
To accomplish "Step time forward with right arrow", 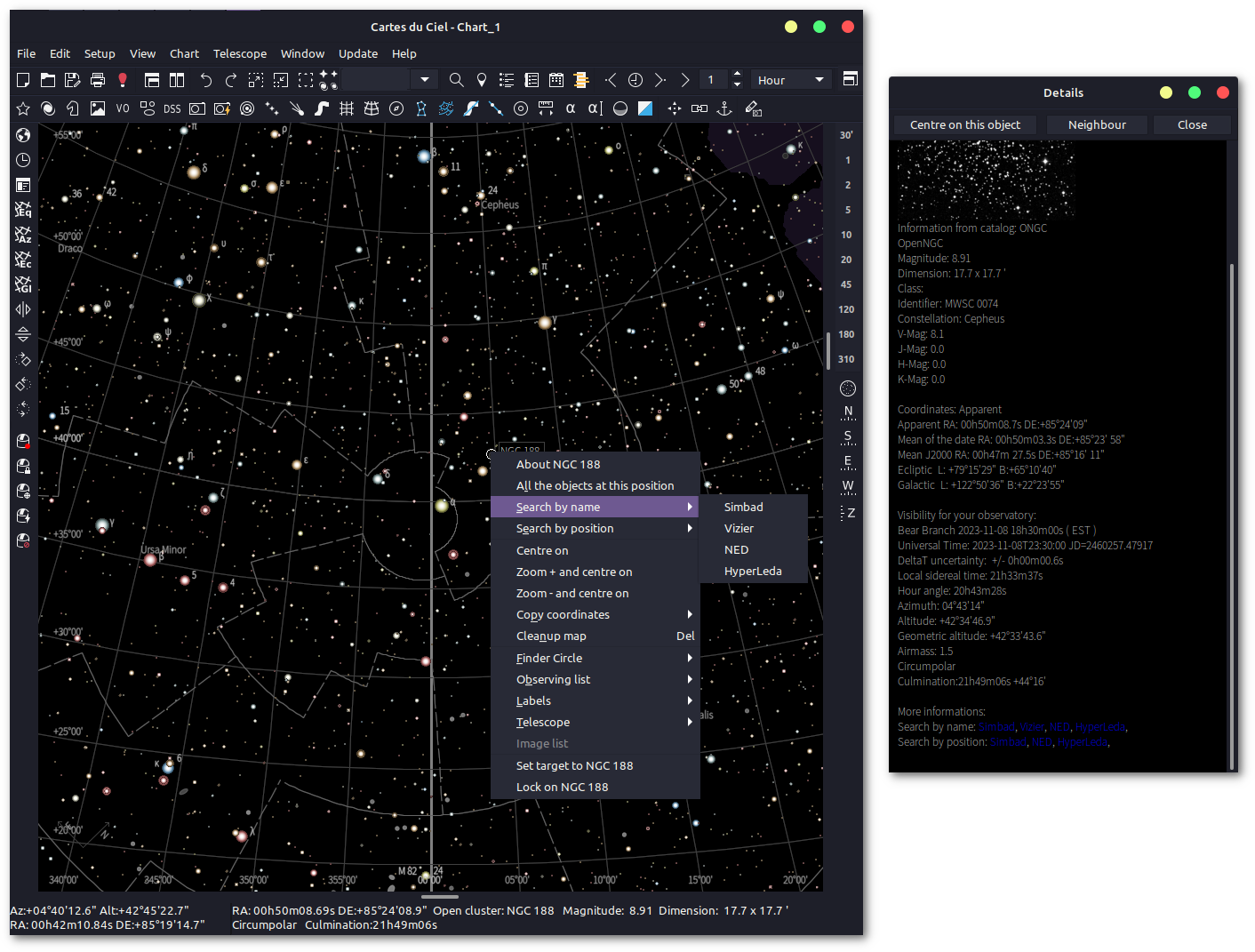I will (x=660, y=80).
